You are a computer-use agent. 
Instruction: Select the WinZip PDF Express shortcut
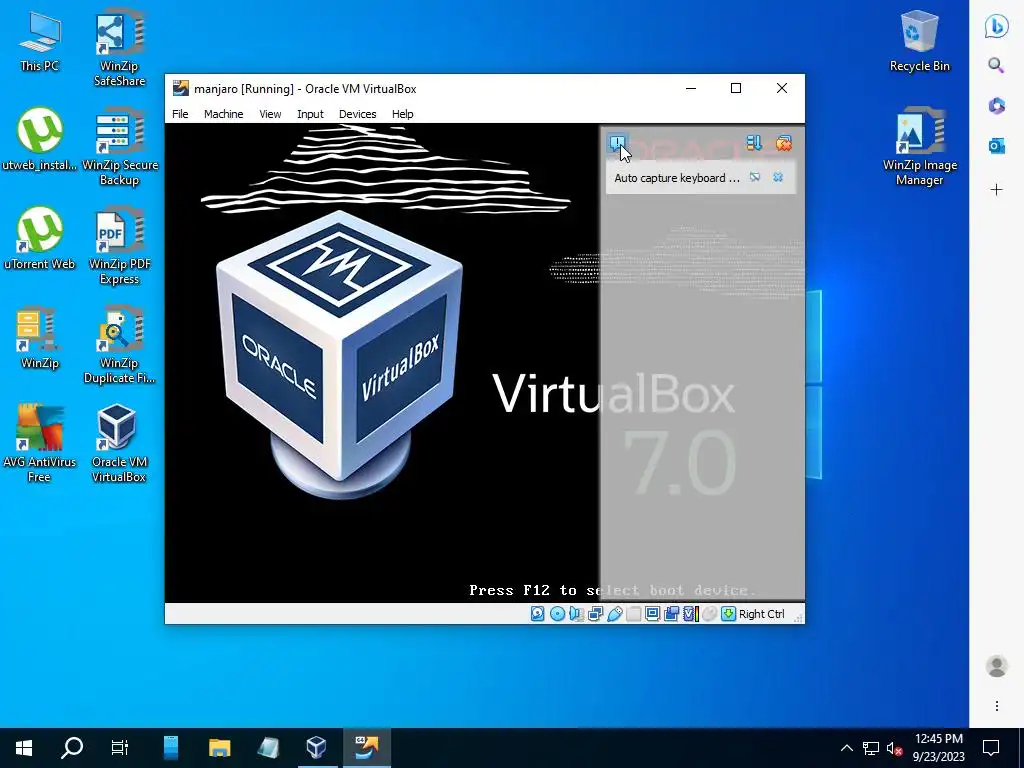(x=120, y=246)
